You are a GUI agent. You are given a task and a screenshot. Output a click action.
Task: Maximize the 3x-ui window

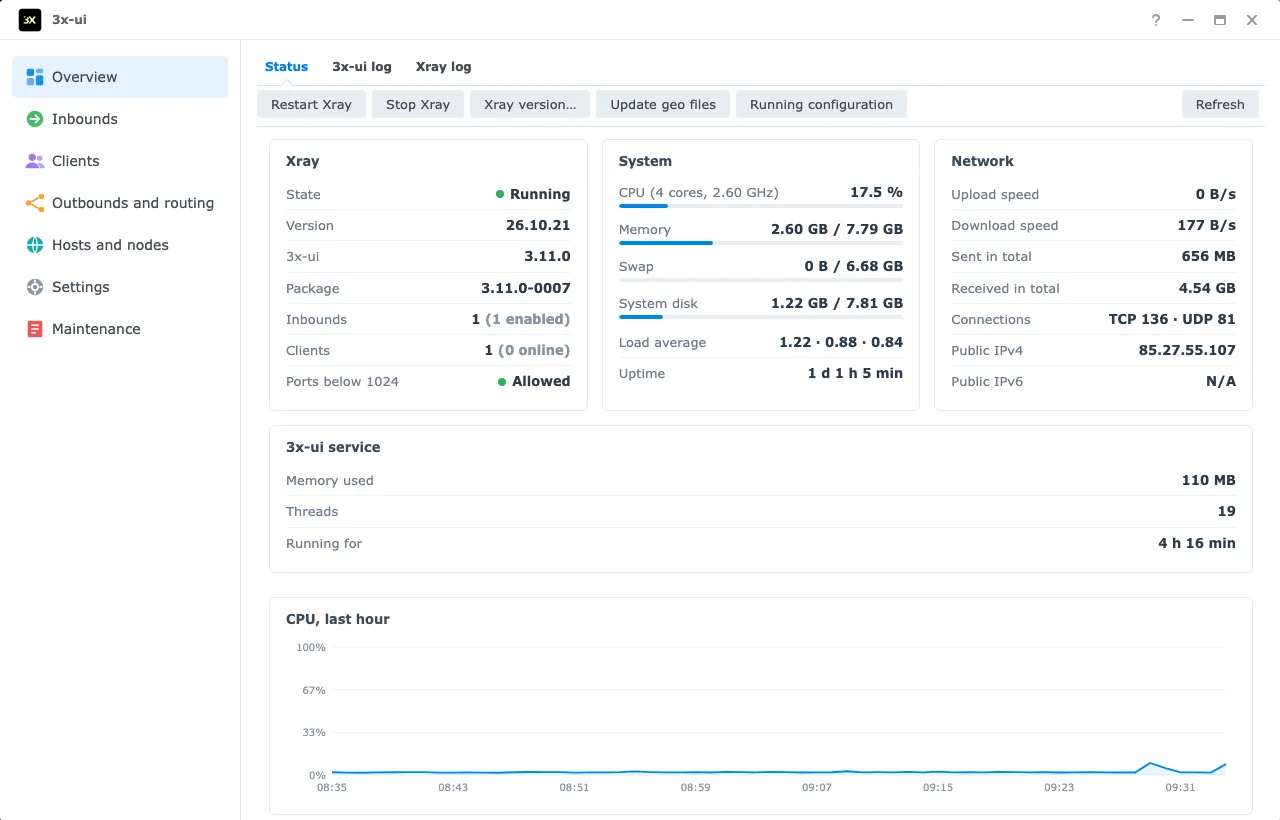pyautogui.click(x=1220, y=20)
